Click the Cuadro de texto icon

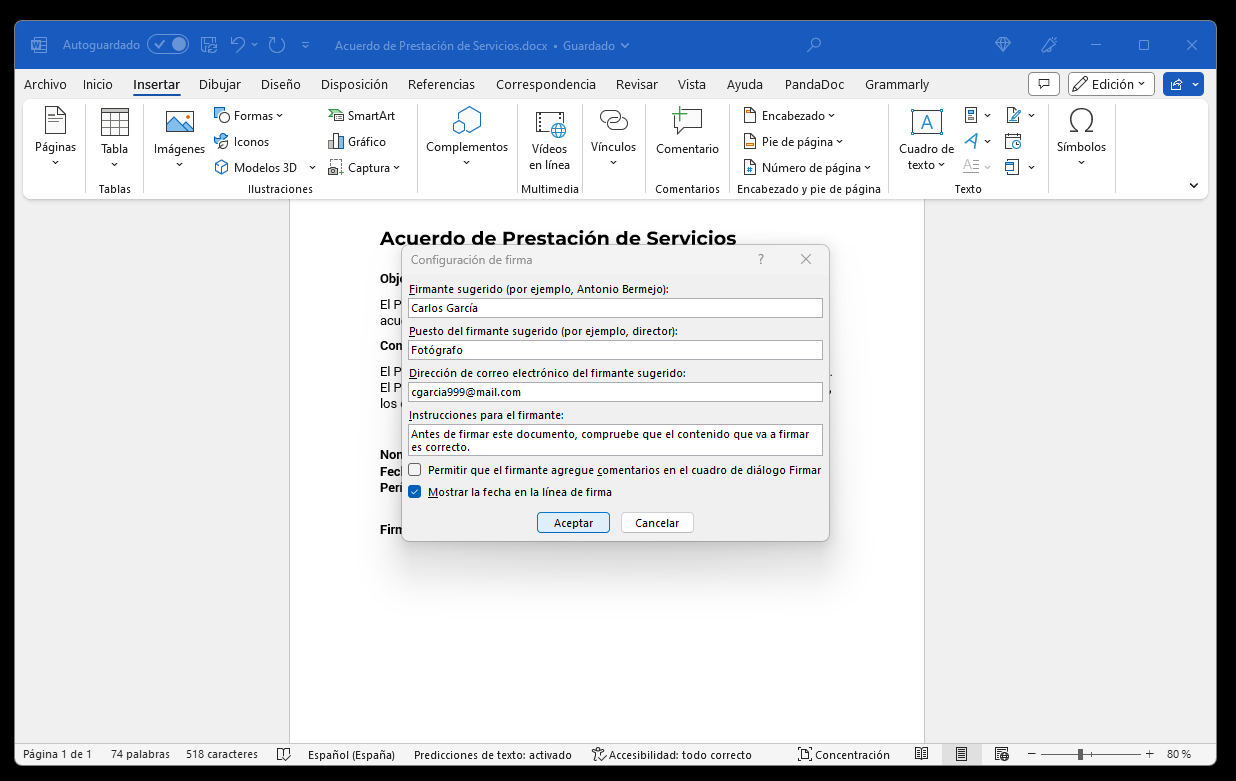(x=926, y=122)
